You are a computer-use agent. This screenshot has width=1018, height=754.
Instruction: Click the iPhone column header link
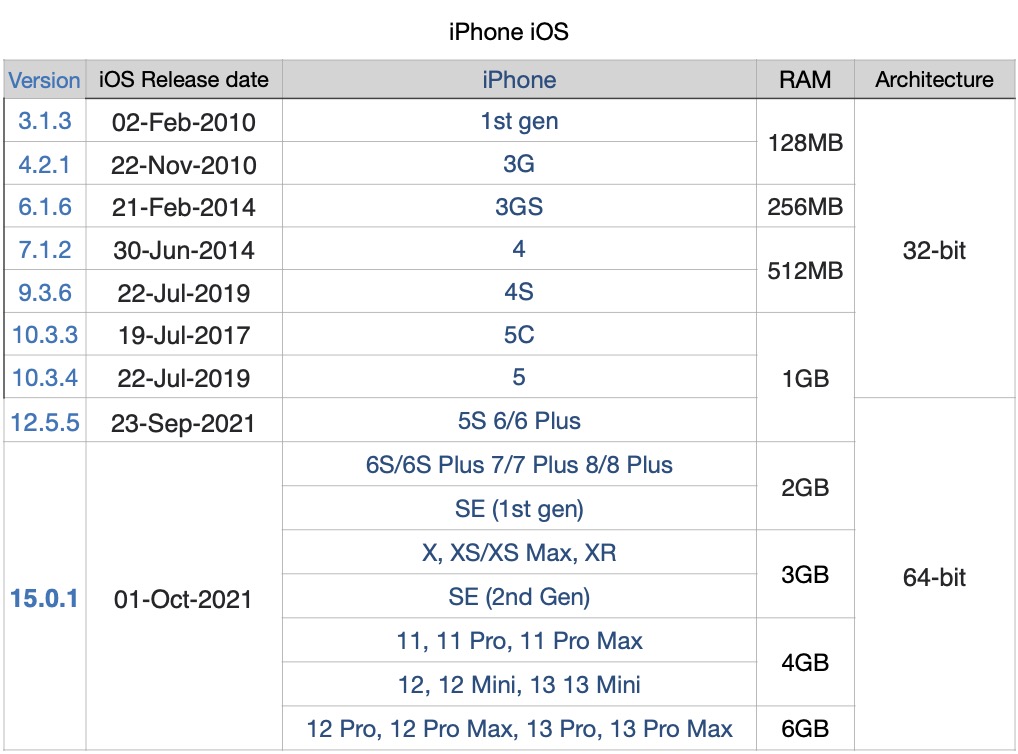[519, 81]
